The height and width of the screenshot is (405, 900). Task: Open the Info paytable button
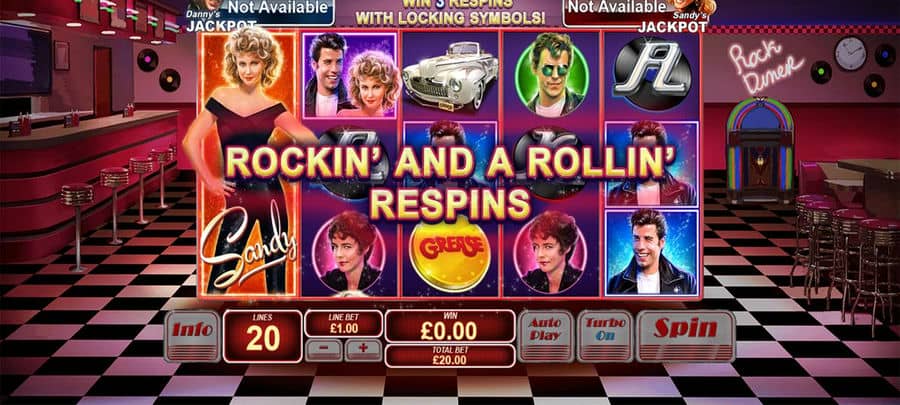coord(192,336)
